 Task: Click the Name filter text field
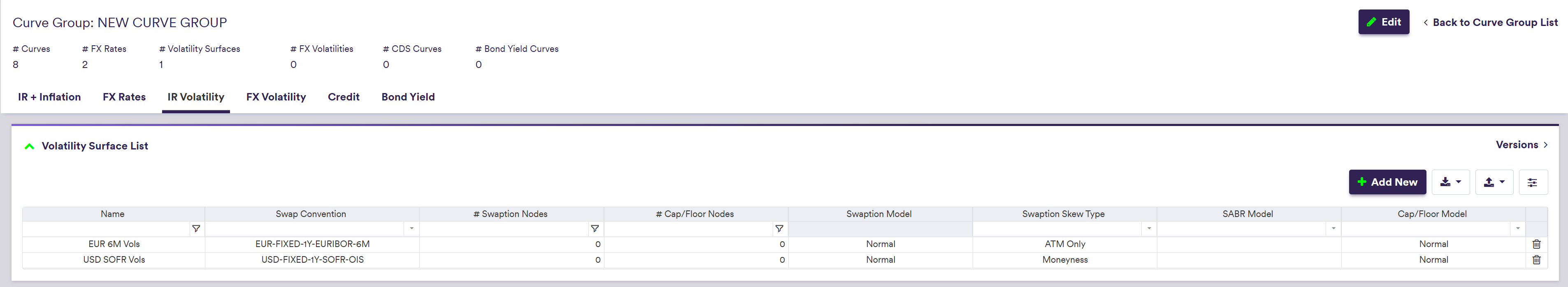107,229
